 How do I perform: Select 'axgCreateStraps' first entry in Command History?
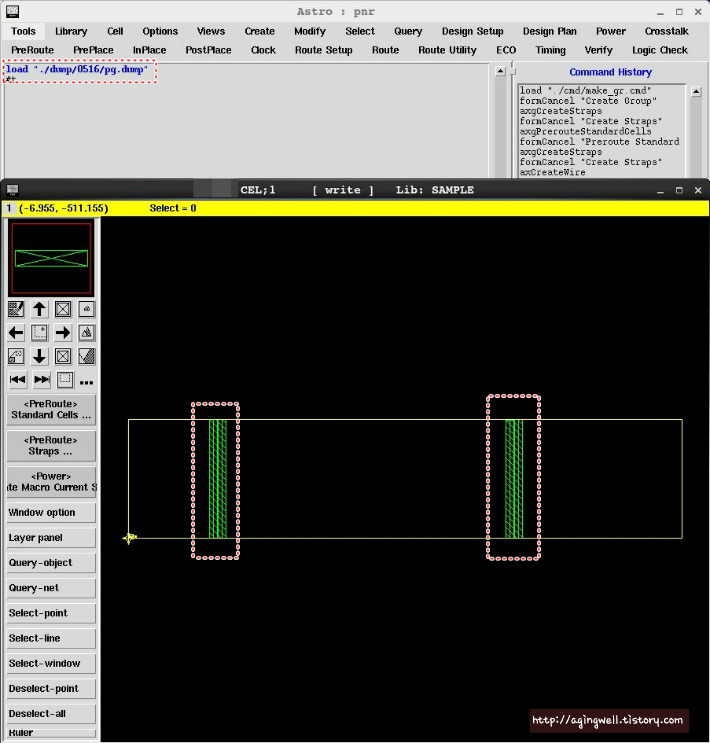click(x=561, y=111)
